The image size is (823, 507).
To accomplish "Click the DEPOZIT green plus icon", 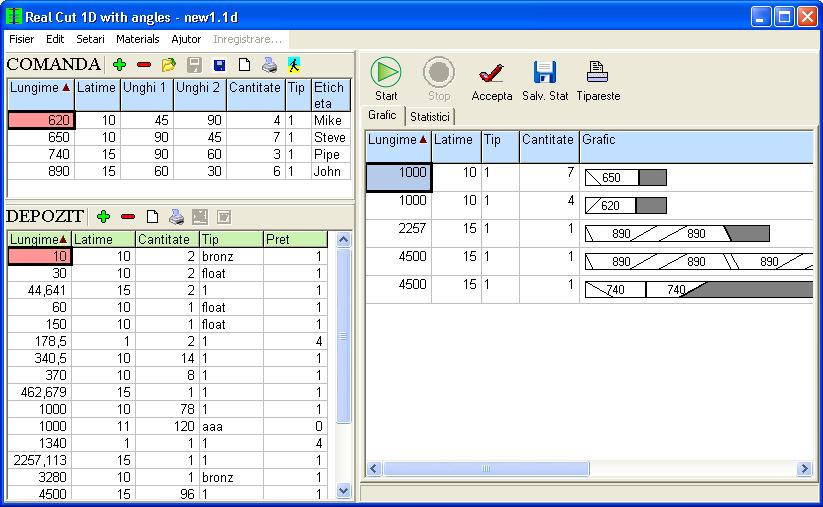I will (103, 216).
